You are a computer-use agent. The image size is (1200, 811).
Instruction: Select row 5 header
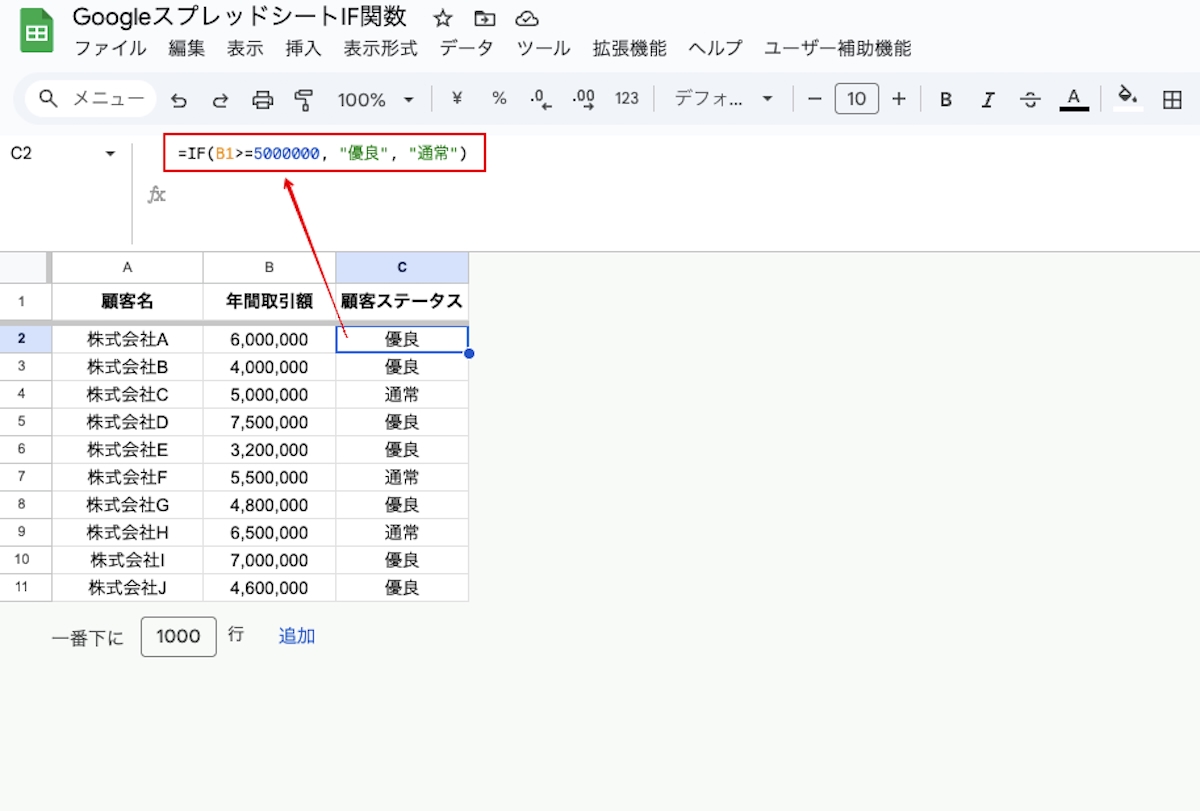click(x=22, y=422)
